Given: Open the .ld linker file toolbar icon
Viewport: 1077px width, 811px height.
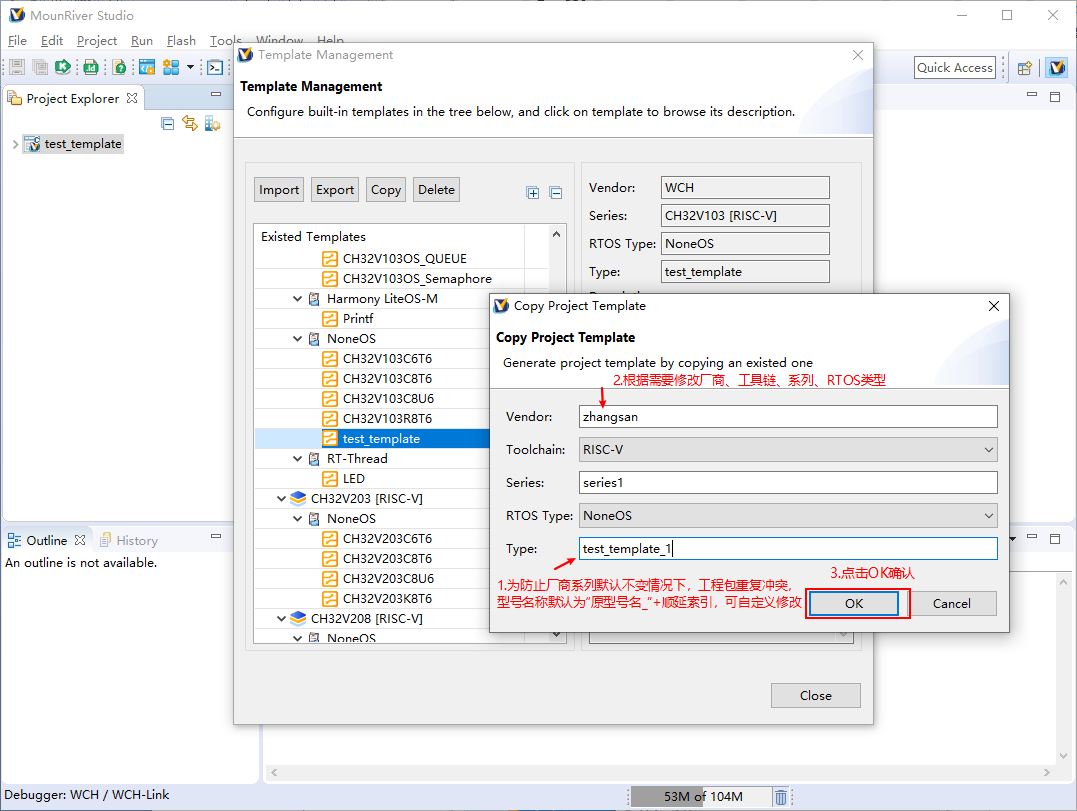Looking at the screenshot, I should 90,67.
